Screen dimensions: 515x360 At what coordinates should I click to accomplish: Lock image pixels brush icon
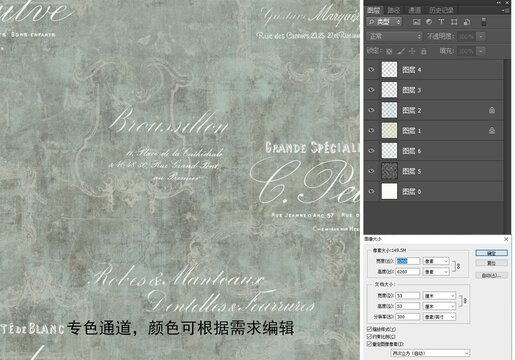[401, 51]
